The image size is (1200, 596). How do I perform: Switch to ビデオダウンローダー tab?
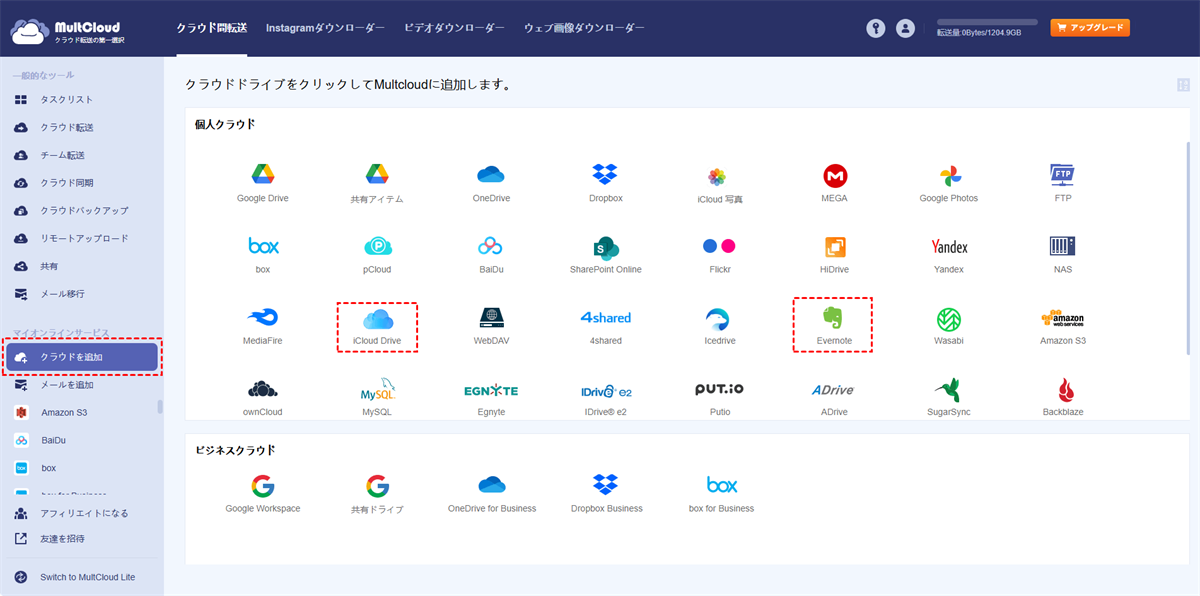pos(454,28)
